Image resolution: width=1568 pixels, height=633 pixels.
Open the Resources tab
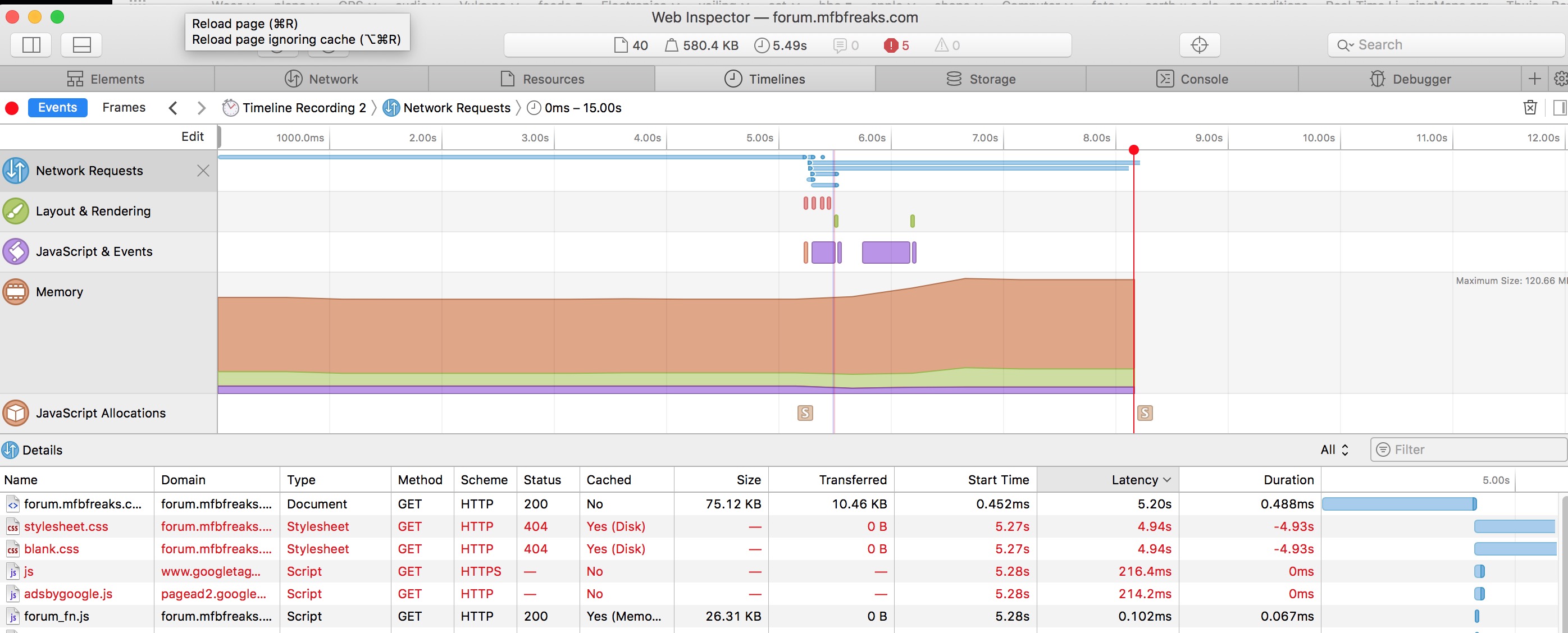click(542, 79)
